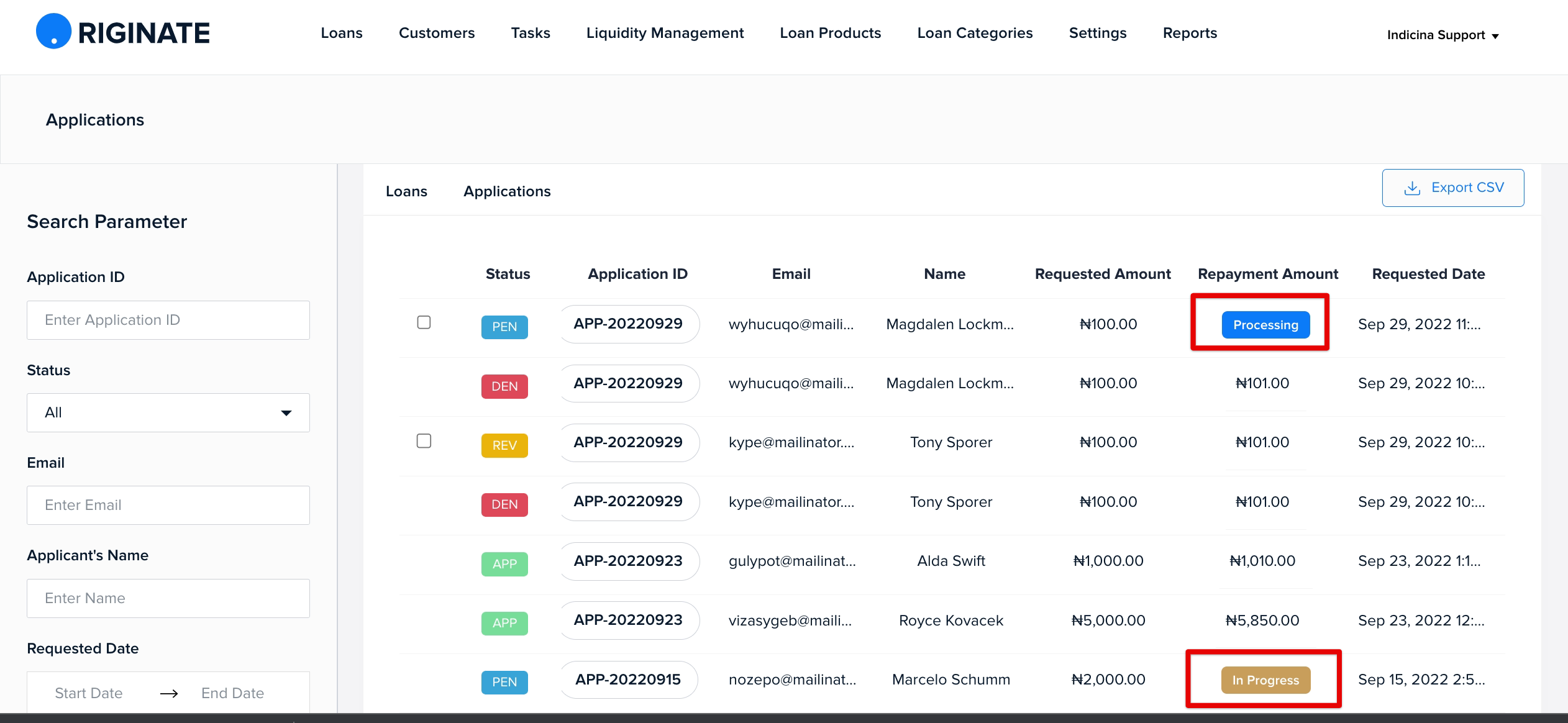
Task: Open the Start Date picker field
Action: 89,693
